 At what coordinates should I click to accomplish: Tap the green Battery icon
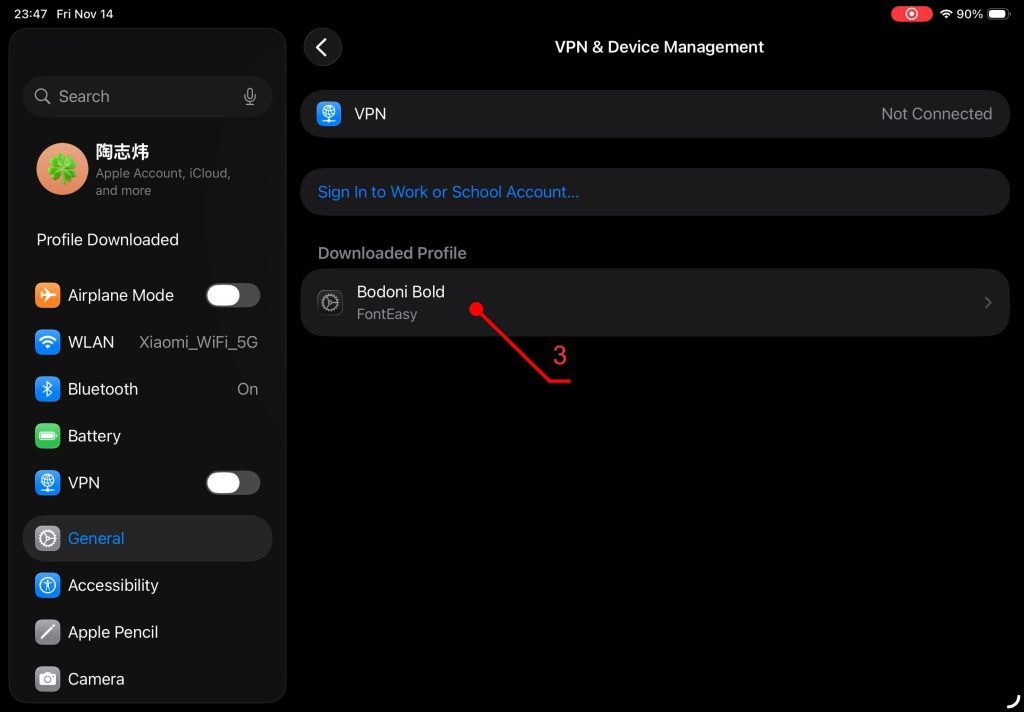click(x=47, y=436)
